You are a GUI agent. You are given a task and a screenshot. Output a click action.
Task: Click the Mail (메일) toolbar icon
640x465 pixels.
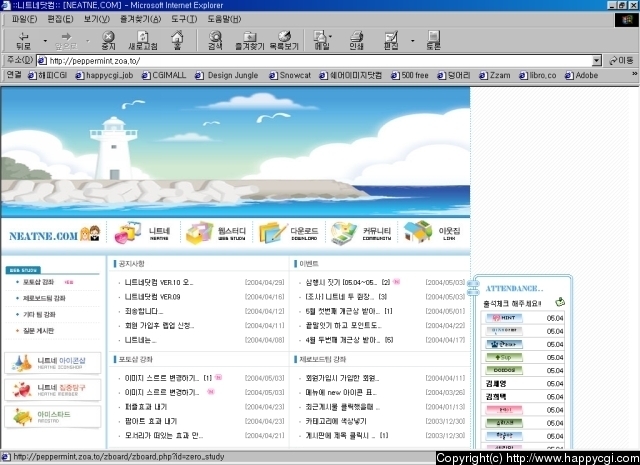coord(321,41)
